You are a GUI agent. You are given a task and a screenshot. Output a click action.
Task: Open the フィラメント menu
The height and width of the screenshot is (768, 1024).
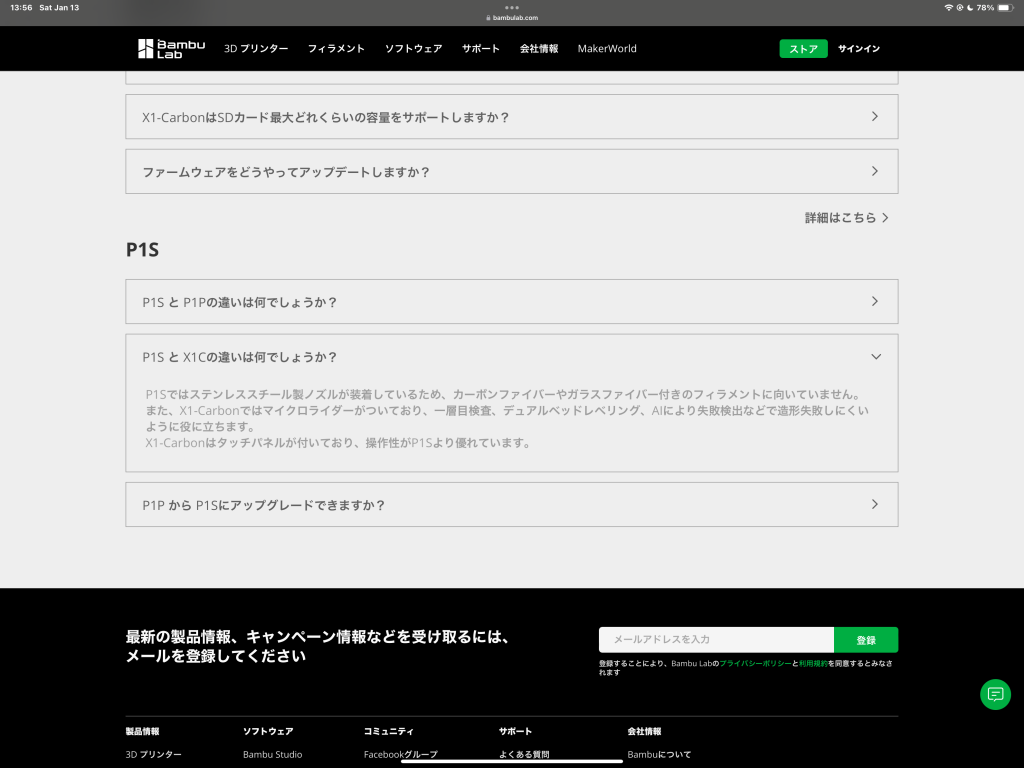click(336, 49)
